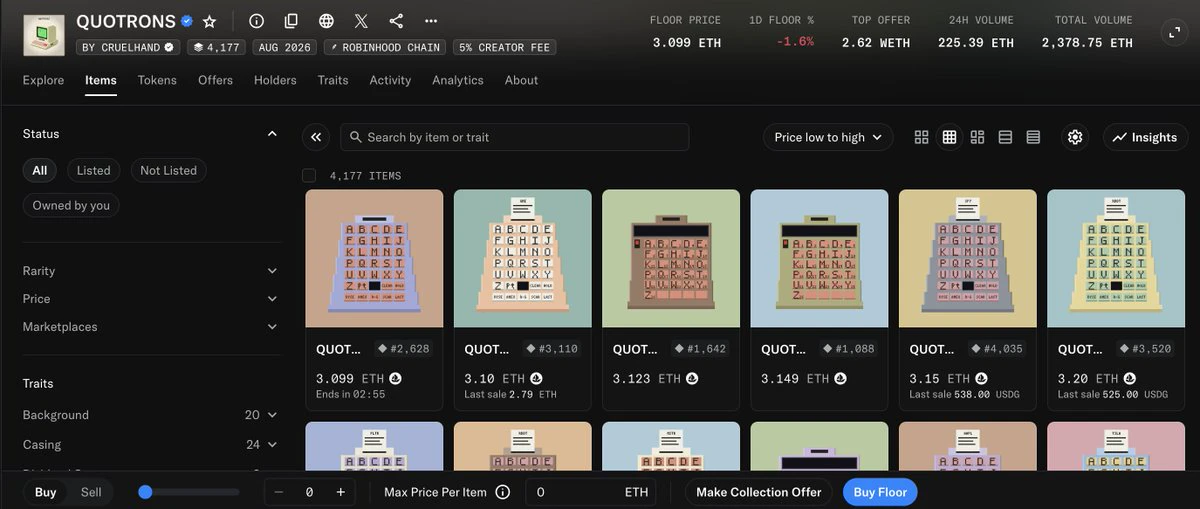Click the sweep quantity slider handle
Image resolution: width=1200 pixels, height=509 pixels.
[145, 492]
